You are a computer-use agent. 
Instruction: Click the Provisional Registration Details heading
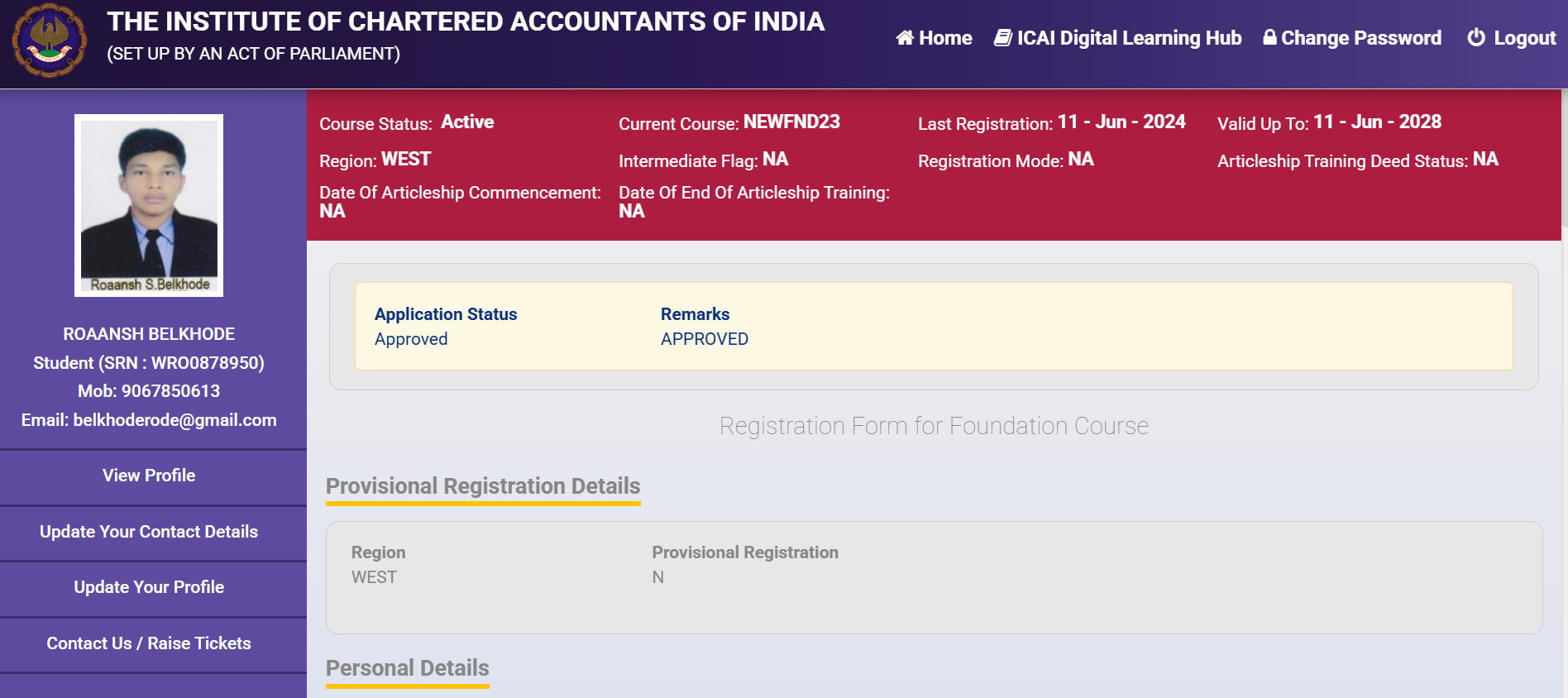tap(483, 486)
